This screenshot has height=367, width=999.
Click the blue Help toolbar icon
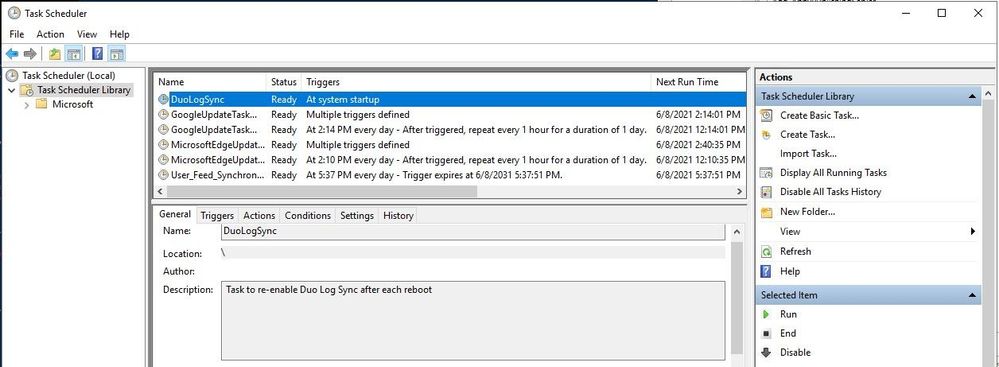point(97,54)
